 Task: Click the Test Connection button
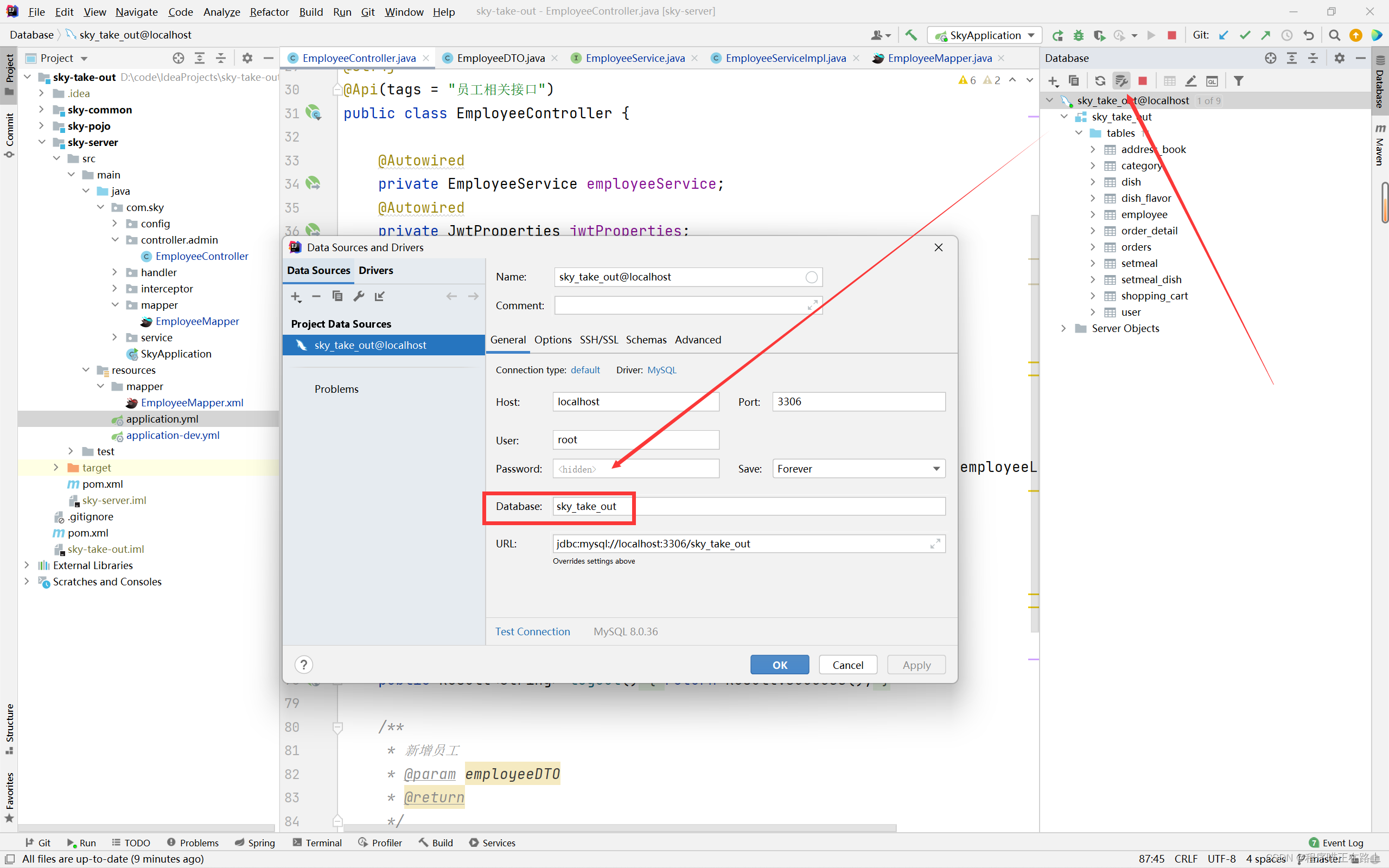click(x=532, y=631)
